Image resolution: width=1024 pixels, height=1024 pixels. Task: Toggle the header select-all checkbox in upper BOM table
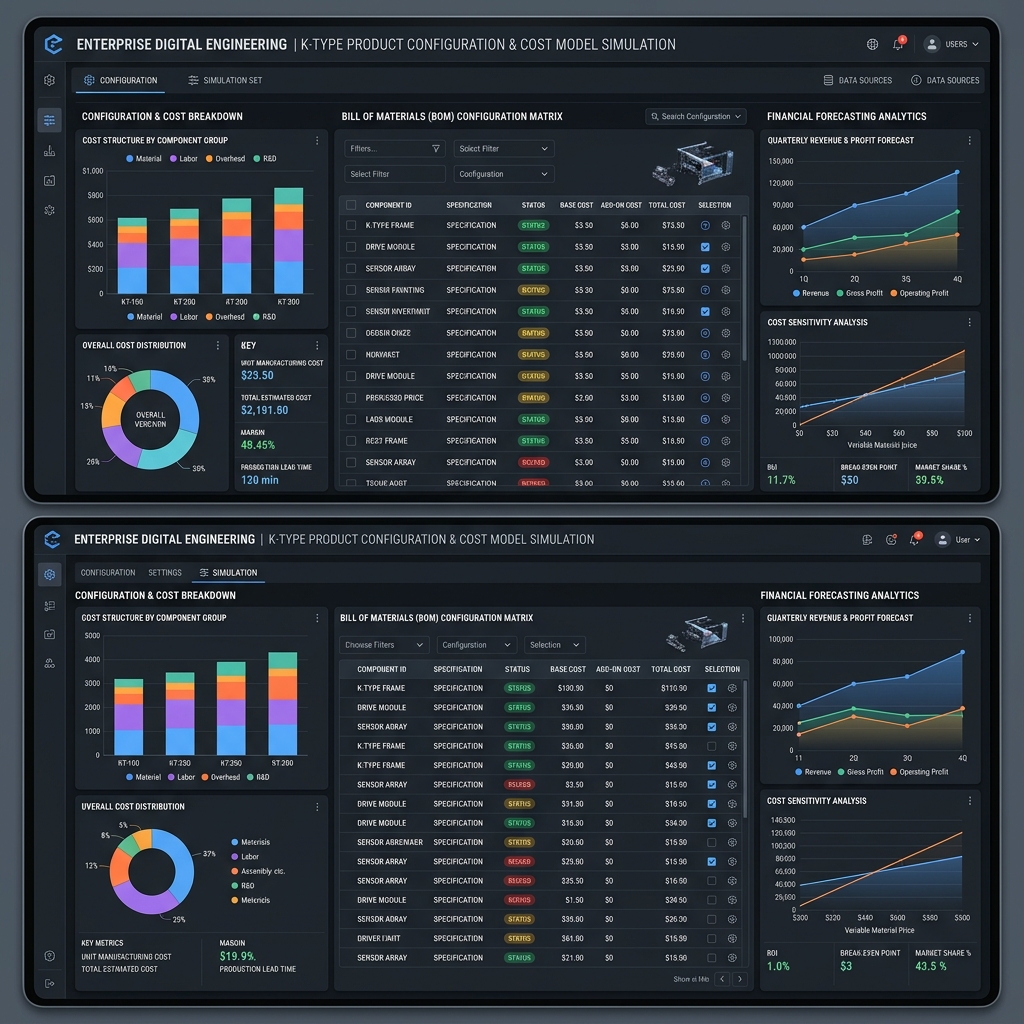tap(351, 205)
